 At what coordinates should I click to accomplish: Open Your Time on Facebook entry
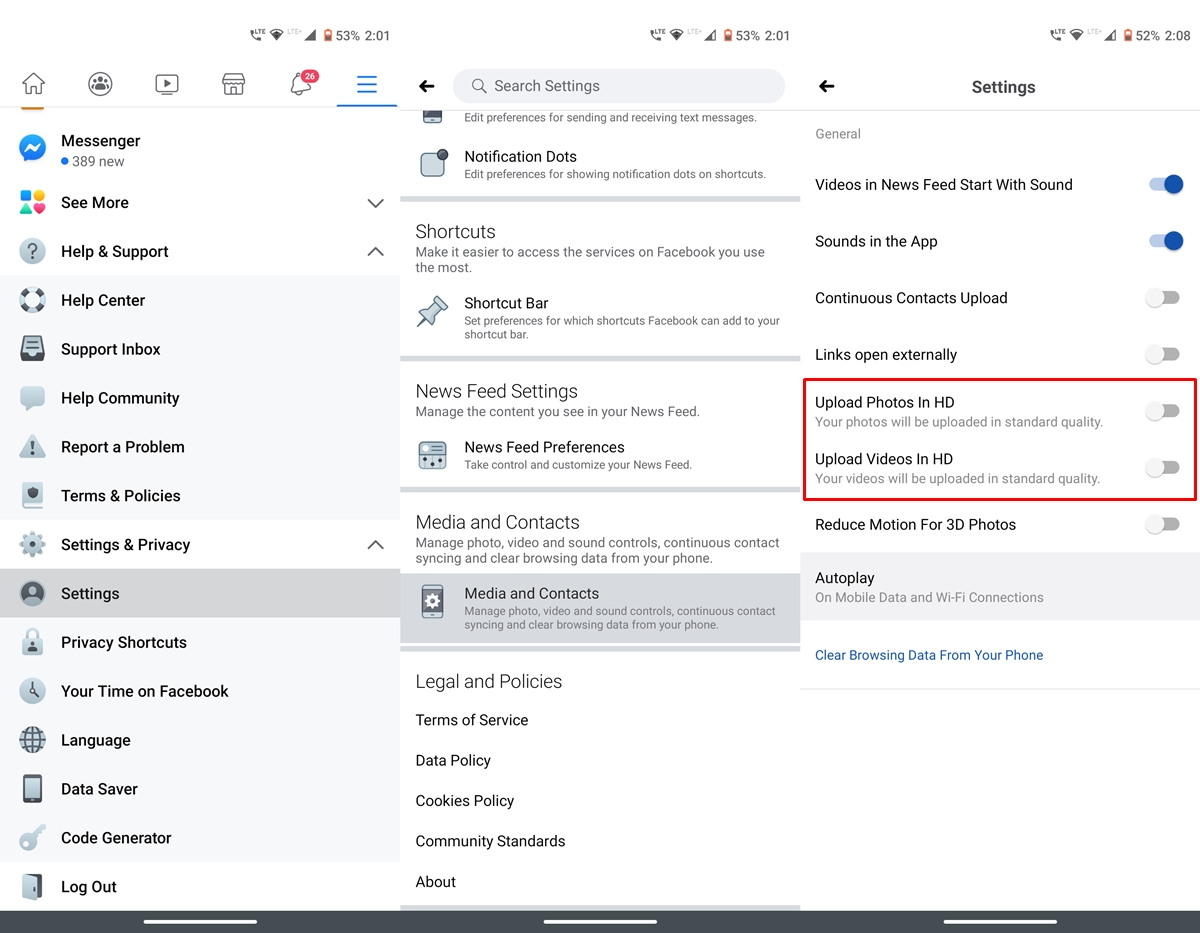pyautogui.click(x=200, y=691)
